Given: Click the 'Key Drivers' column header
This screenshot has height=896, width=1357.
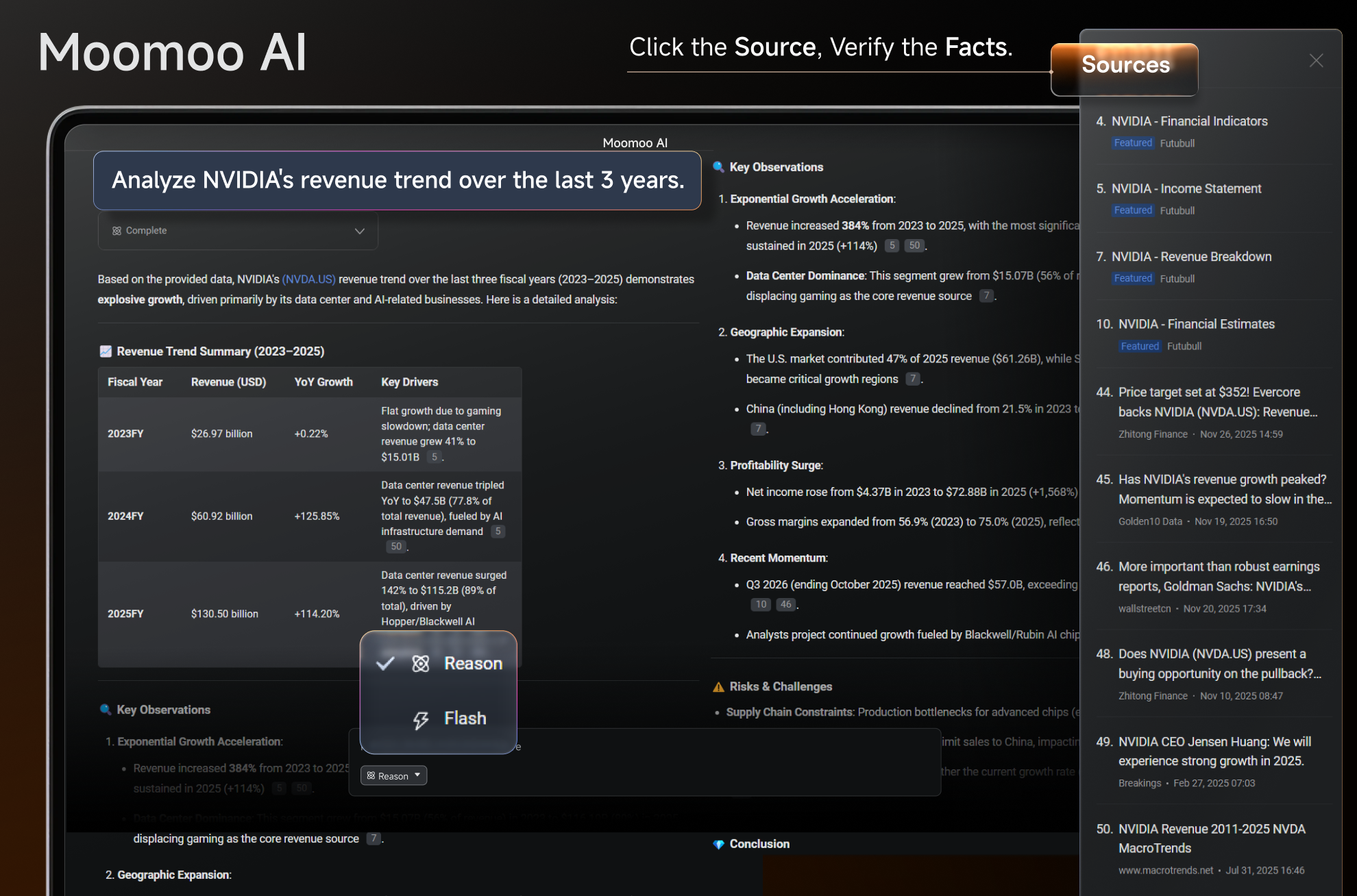Looking at the screenshot, I should 410,382.
